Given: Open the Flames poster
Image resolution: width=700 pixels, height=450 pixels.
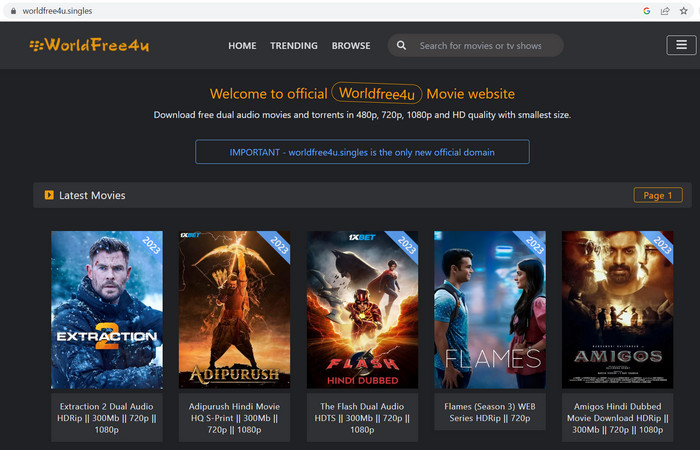Looking at the screenshot, I should coord(490,310).
